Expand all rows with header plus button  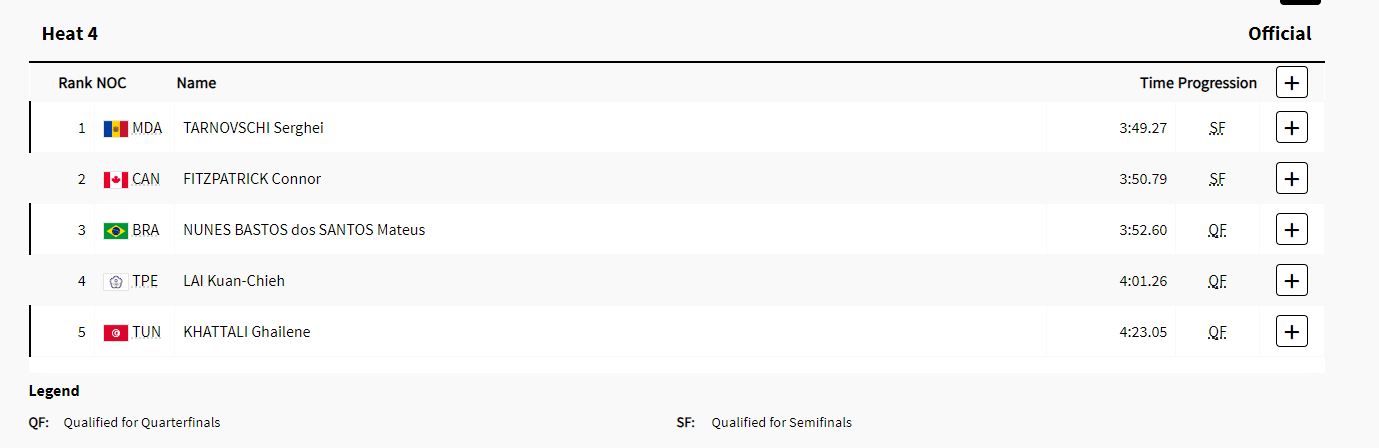point(1292,82)
